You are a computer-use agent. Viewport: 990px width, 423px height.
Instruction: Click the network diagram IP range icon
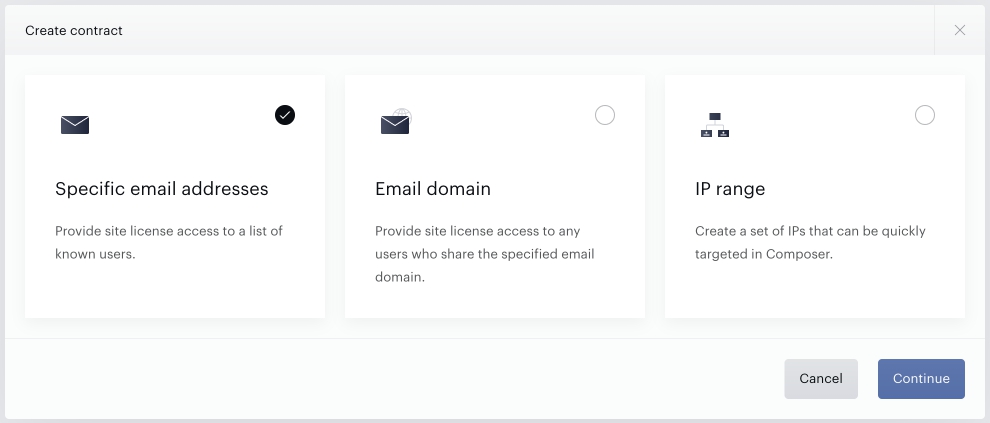(x=715, y=125)
